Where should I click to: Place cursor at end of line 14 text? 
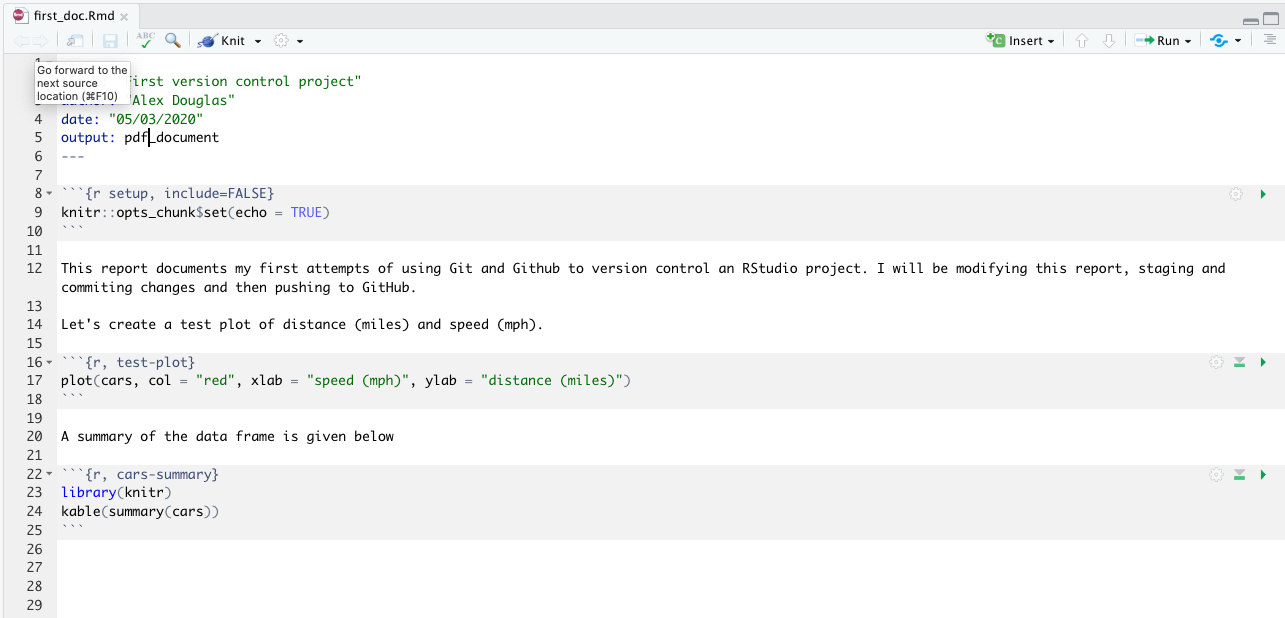point(543,324)
